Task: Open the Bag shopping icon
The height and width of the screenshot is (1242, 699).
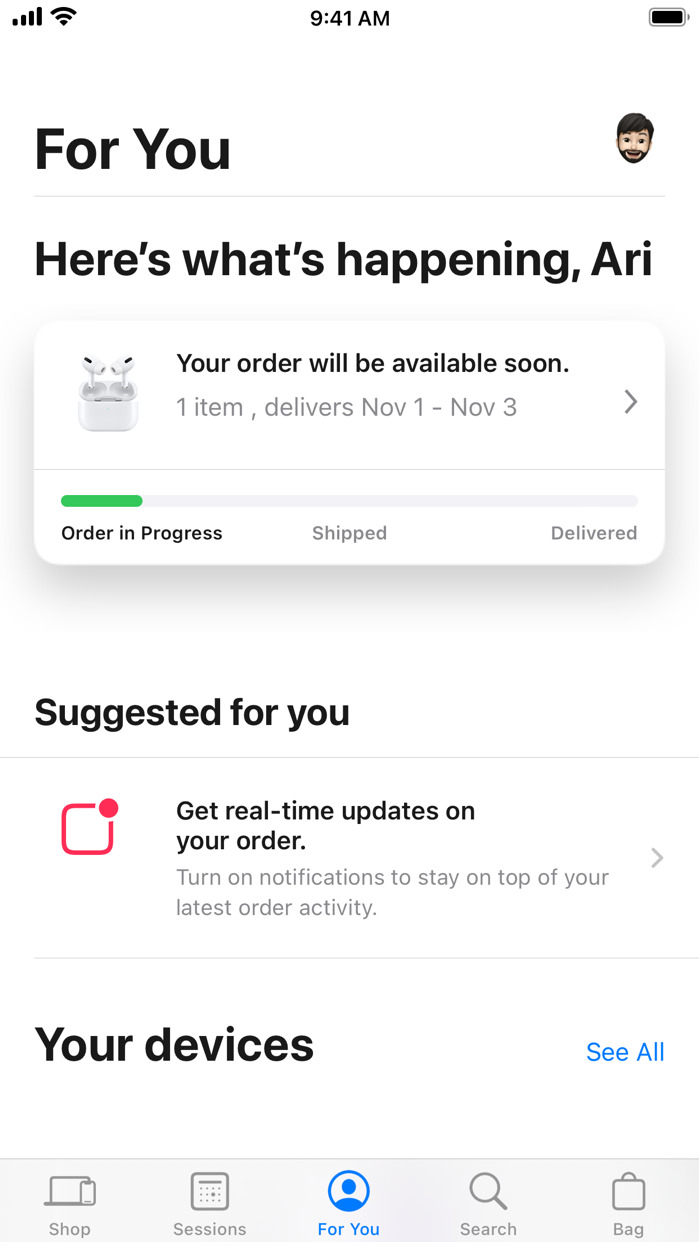Action: [629, 1192]
